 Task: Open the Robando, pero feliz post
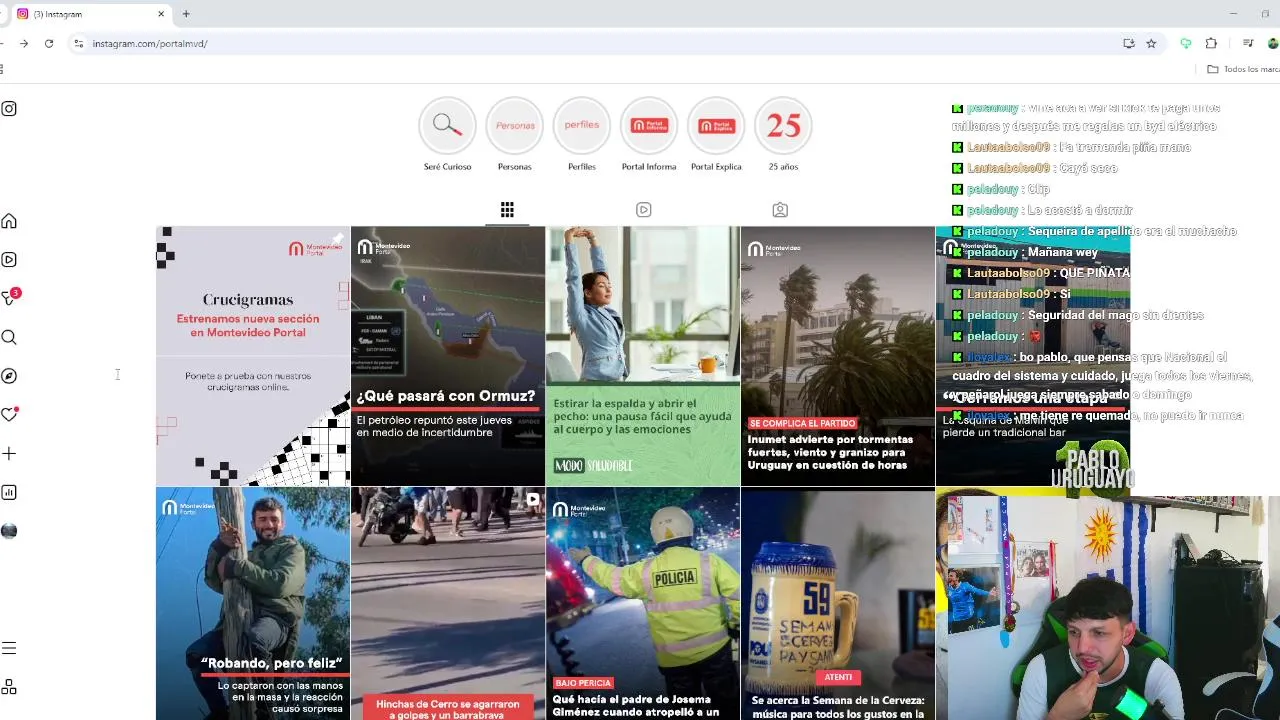253,604
